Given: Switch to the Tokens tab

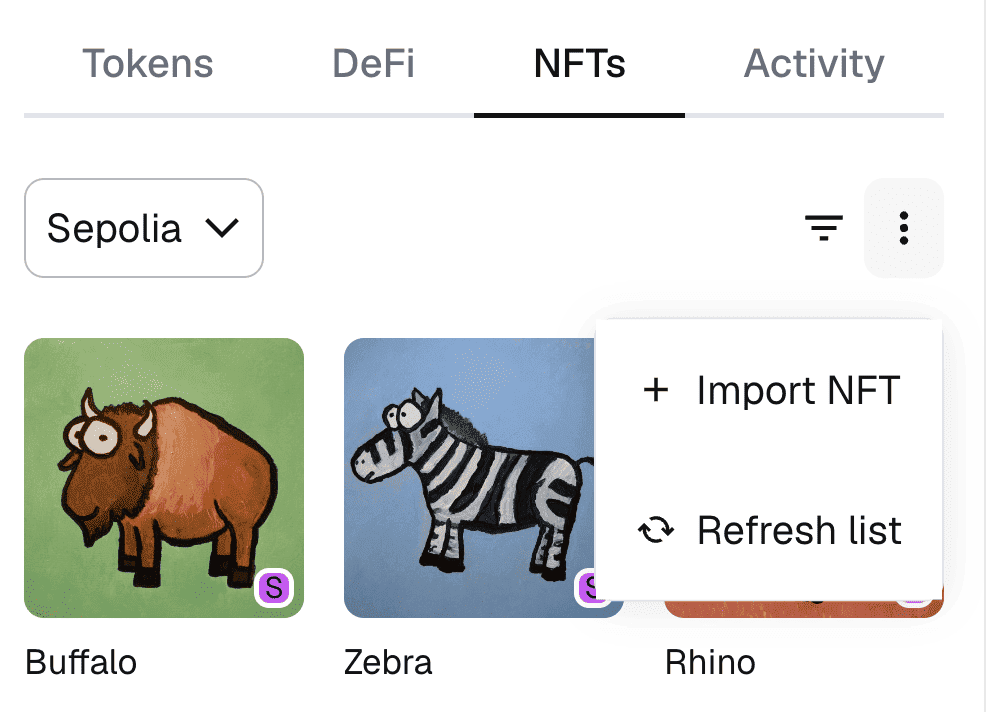Looking at the screenshot, I should pyautogui.click(x=147, y=64).
